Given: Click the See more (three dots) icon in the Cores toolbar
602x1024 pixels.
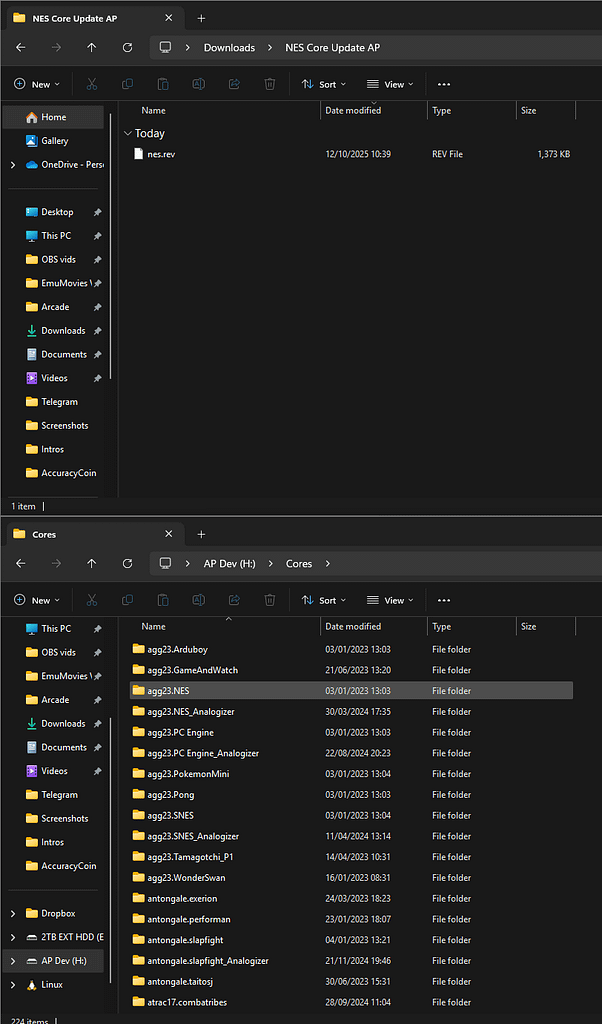Looking at the screenshot, I should point(444,600).
